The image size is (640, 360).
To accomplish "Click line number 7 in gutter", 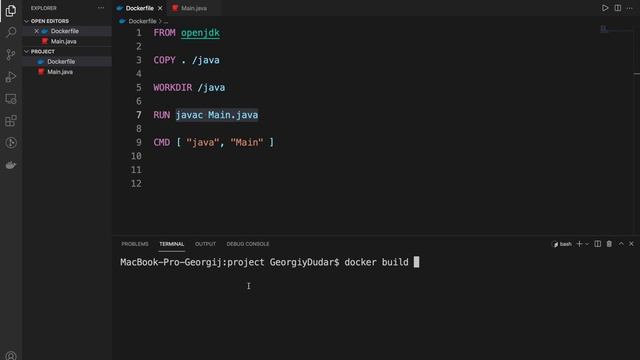I will (139, 115).
